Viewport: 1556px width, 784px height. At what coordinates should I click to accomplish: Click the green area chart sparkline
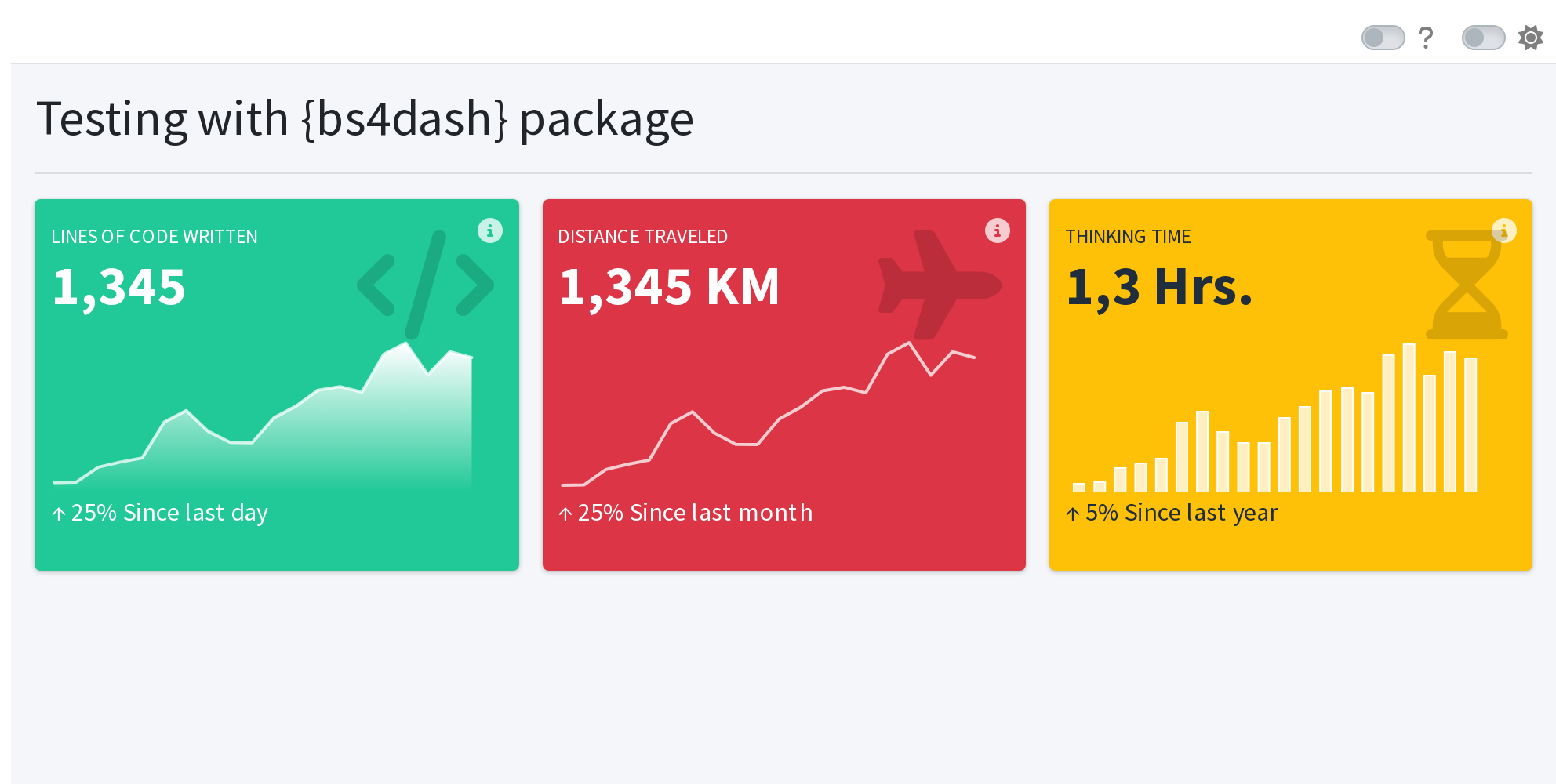[x=263, y=417]
